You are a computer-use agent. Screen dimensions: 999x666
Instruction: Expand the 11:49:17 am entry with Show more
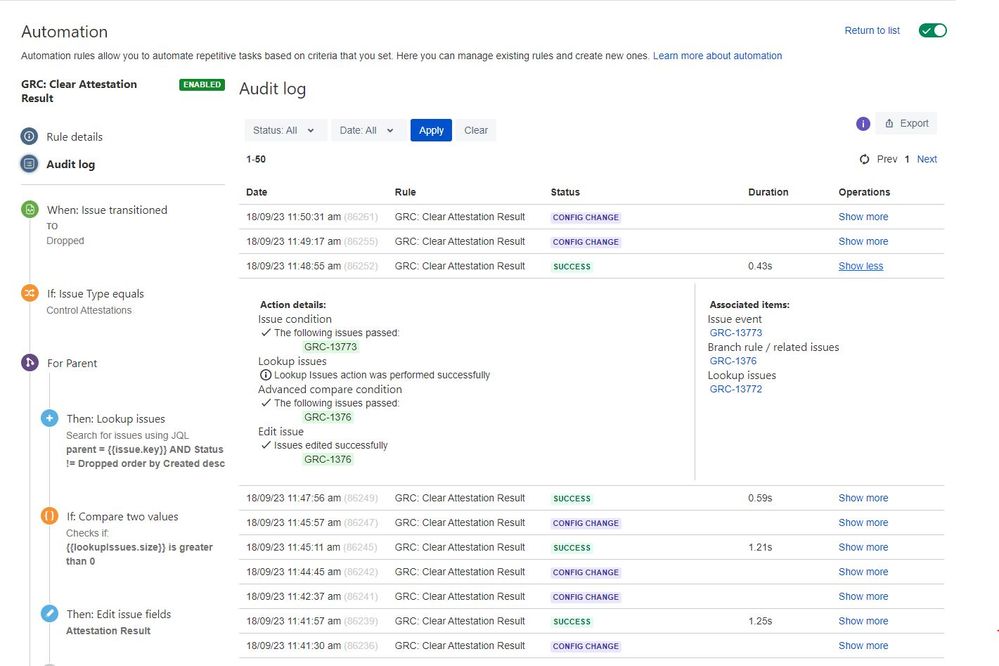(x=863, y=242)
